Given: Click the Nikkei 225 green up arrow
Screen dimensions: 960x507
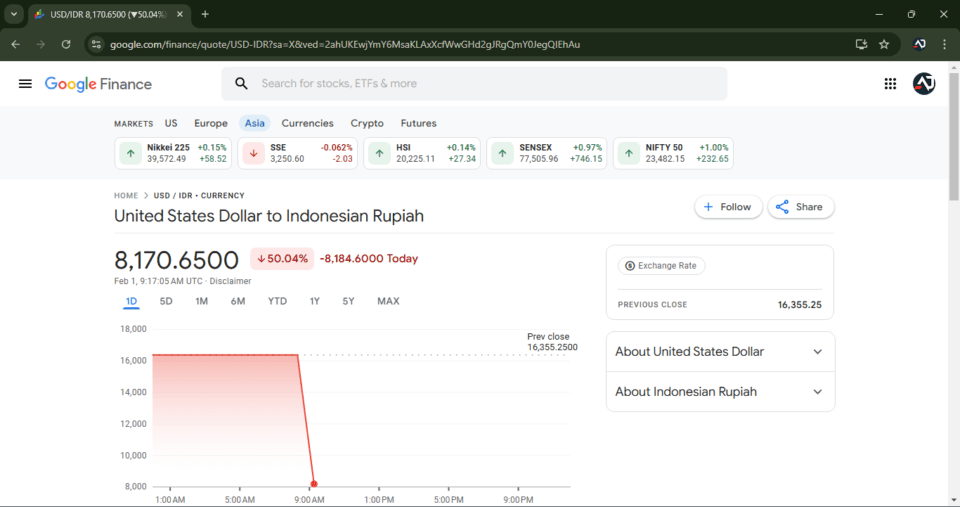Looking at the screenshot, I should tap(130, 153).
